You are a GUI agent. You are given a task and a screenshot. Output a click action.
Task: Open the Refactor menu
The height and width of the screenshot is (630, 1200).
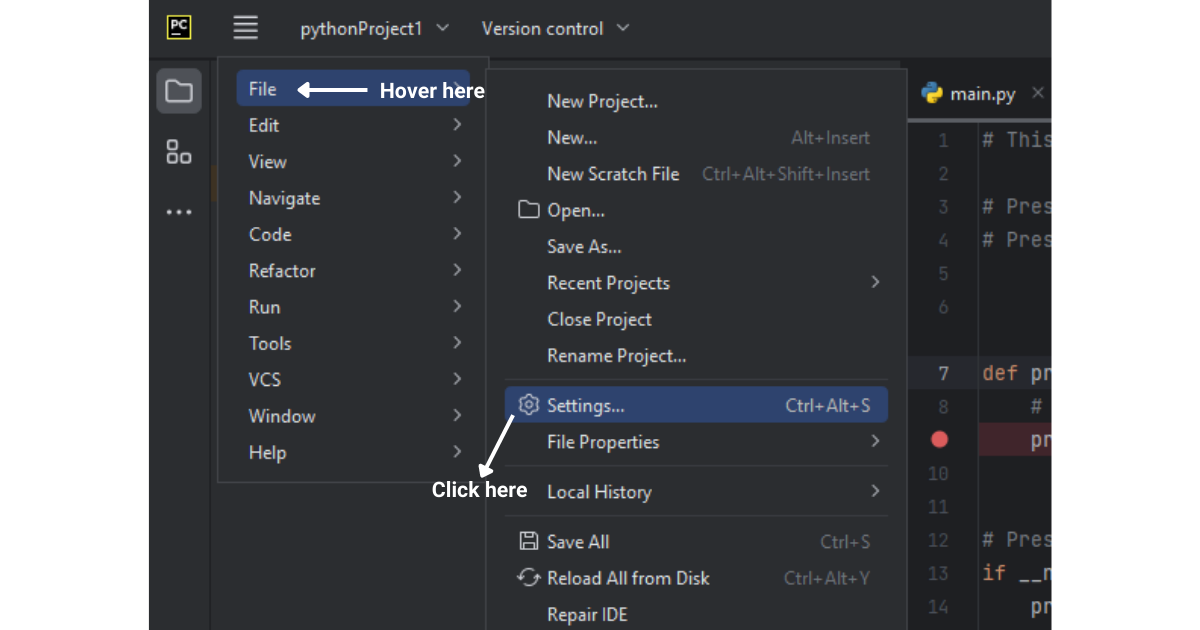[x=353, y=270]
